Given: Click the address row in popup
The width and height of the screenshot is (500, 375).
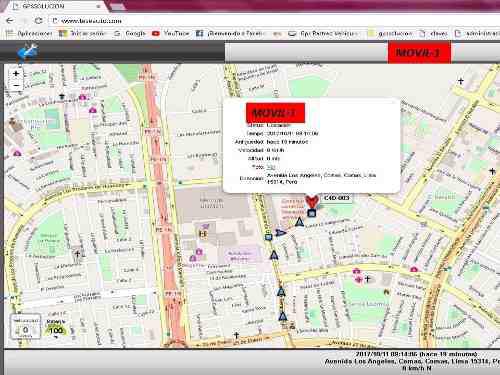Looking at the screenshot, I should pyautogui.click(x=307, y=178).
